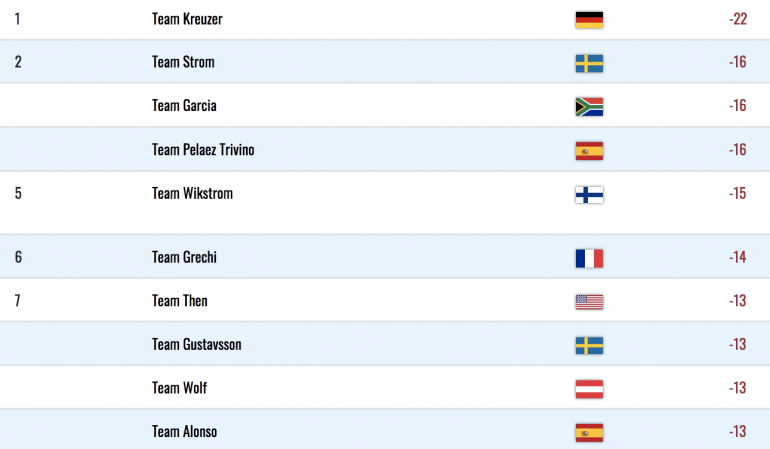
Task: Click Team Grechi's -14 score
Action: pos(738,257)
